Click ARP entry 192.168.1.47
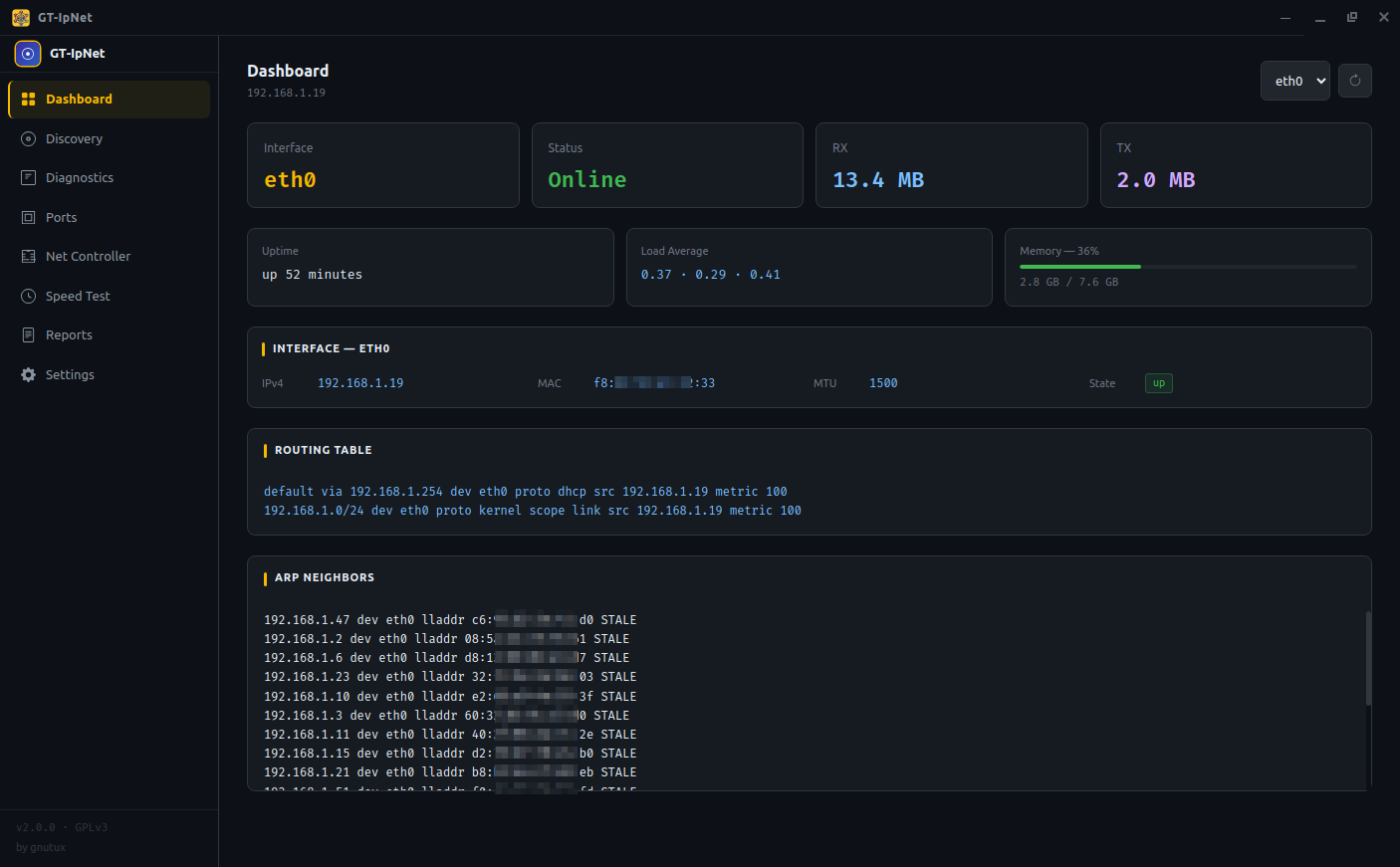Image resolution: width=1400 pixels, height=867 pixels. [450, 620]
